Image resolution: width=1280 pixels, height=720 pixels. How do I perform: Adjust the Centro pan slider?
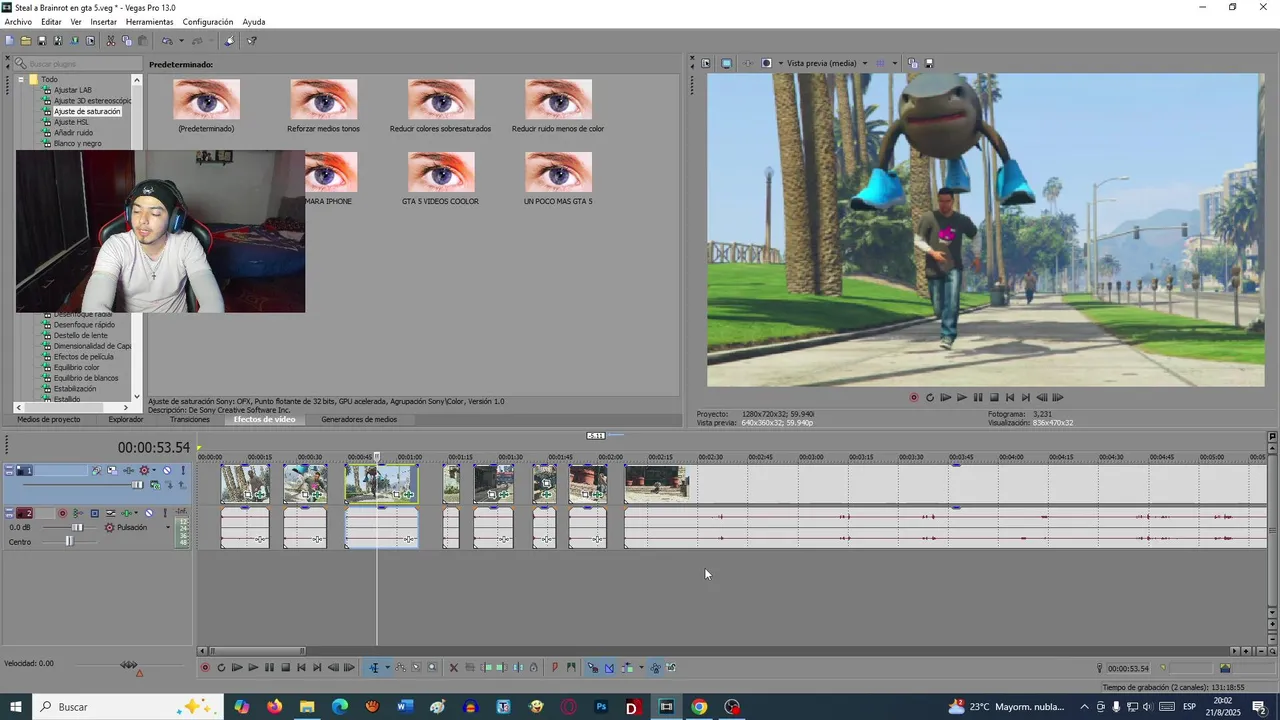pos(69,541)
